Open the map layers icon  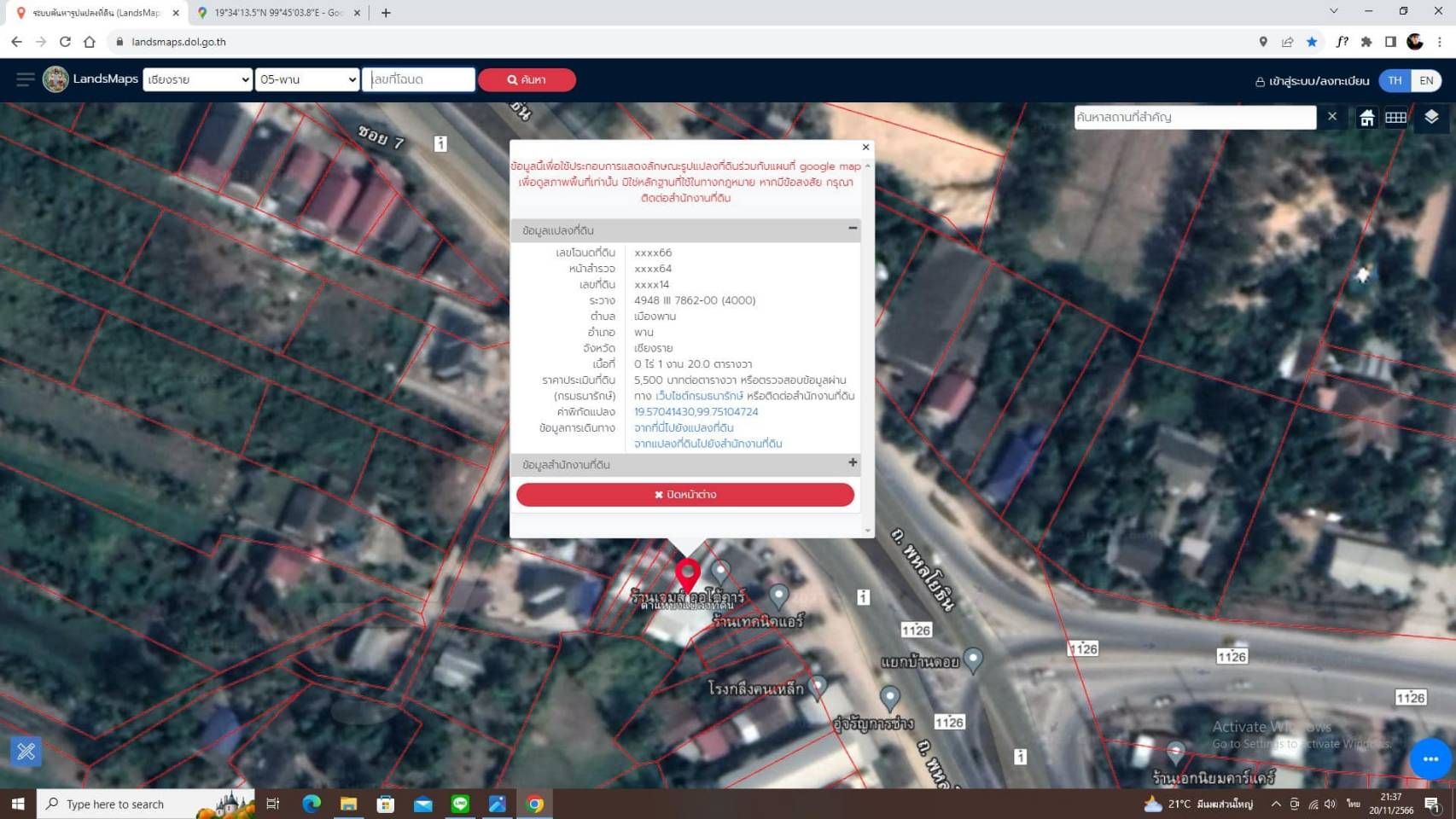point(1431,117)
